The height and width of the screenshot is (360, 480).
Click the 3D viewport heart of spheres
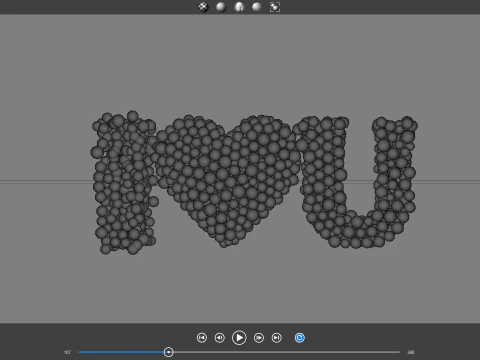click(227, 180)
